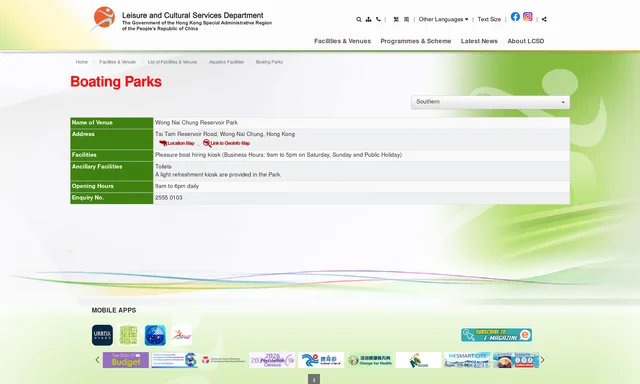The image size is (640, 384).
Task: Switch to Traditional Chinese language icon
Action: (396, 19)
